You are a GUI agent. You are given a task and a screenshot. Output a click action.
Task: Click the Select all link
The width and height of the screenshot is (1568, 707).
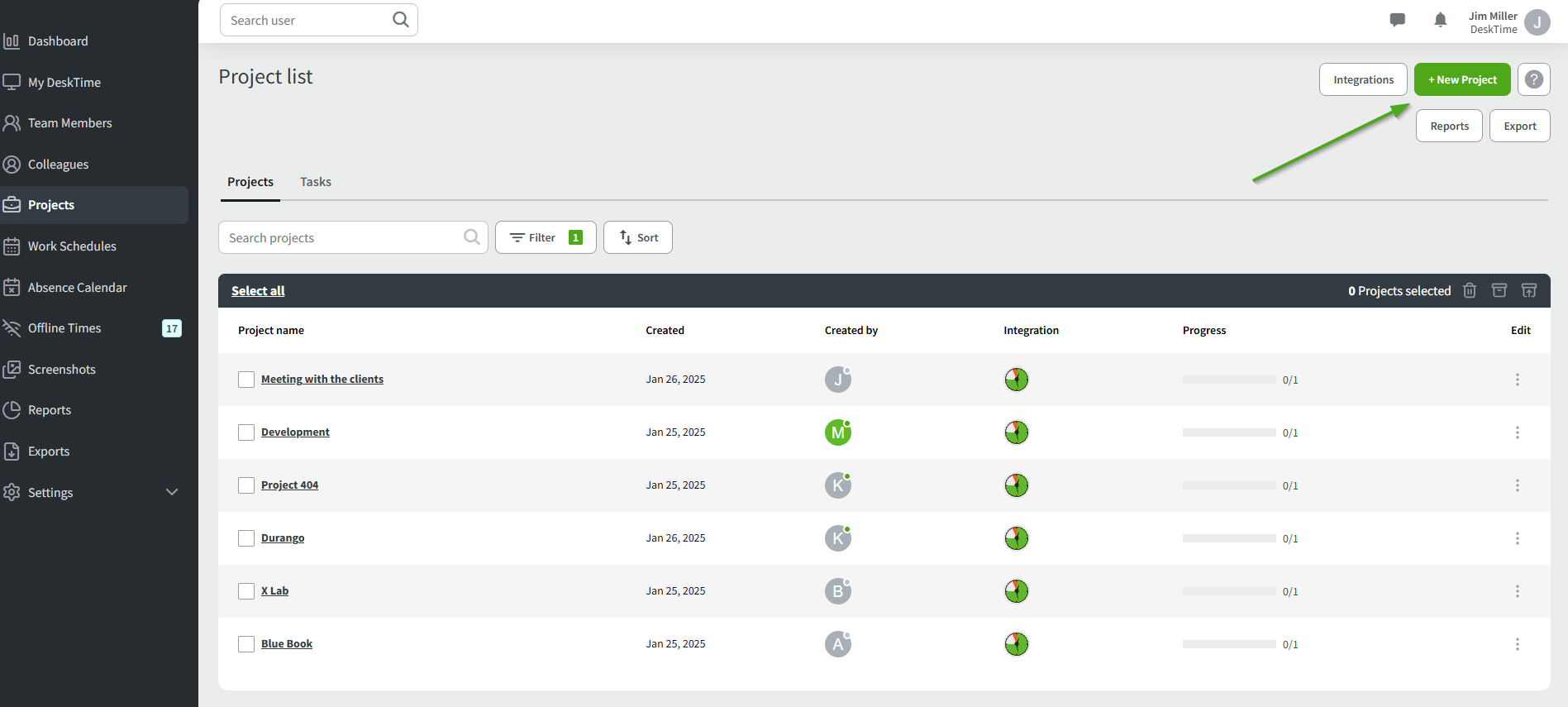click(x=258, y=291)
